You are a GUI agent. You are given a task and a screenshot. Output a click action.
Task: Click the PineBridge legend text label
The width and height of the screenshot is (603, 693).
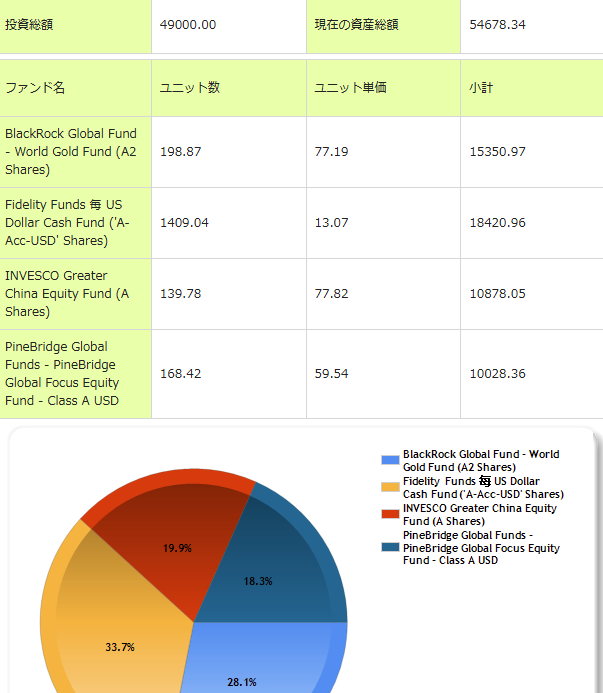[481, 548]
